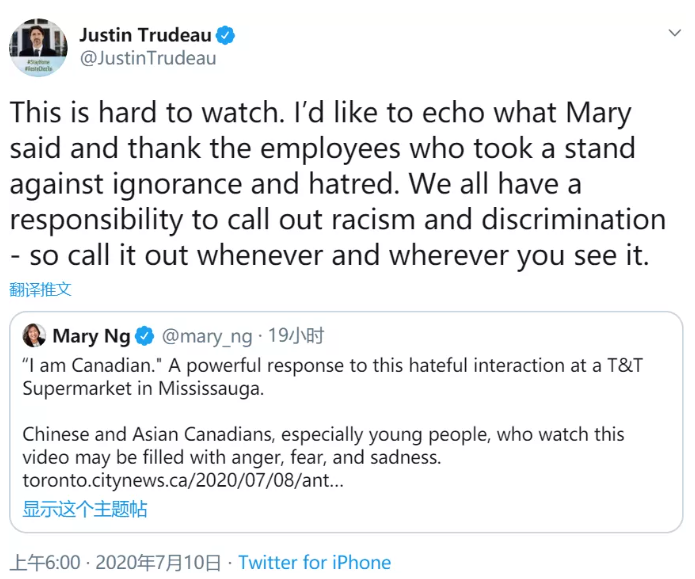Open the @JustinTrudeau handle
The height and width of the screenshot is (579, 695).
tap(148, 58)
